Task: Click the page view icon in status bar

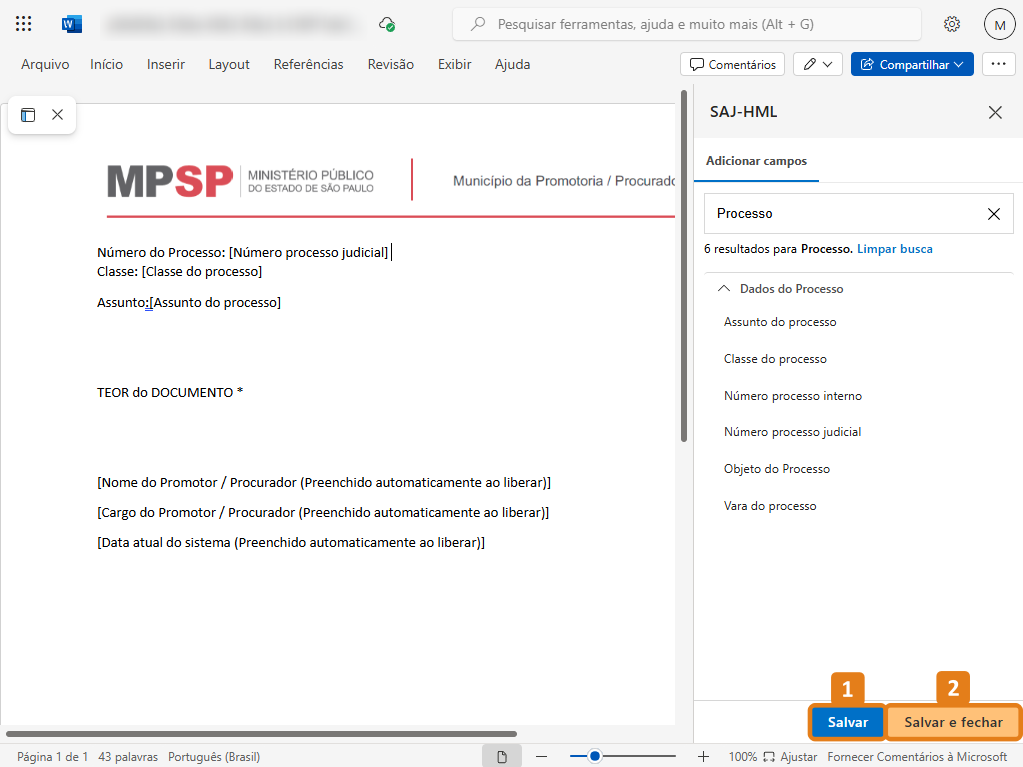Action: 502,757
